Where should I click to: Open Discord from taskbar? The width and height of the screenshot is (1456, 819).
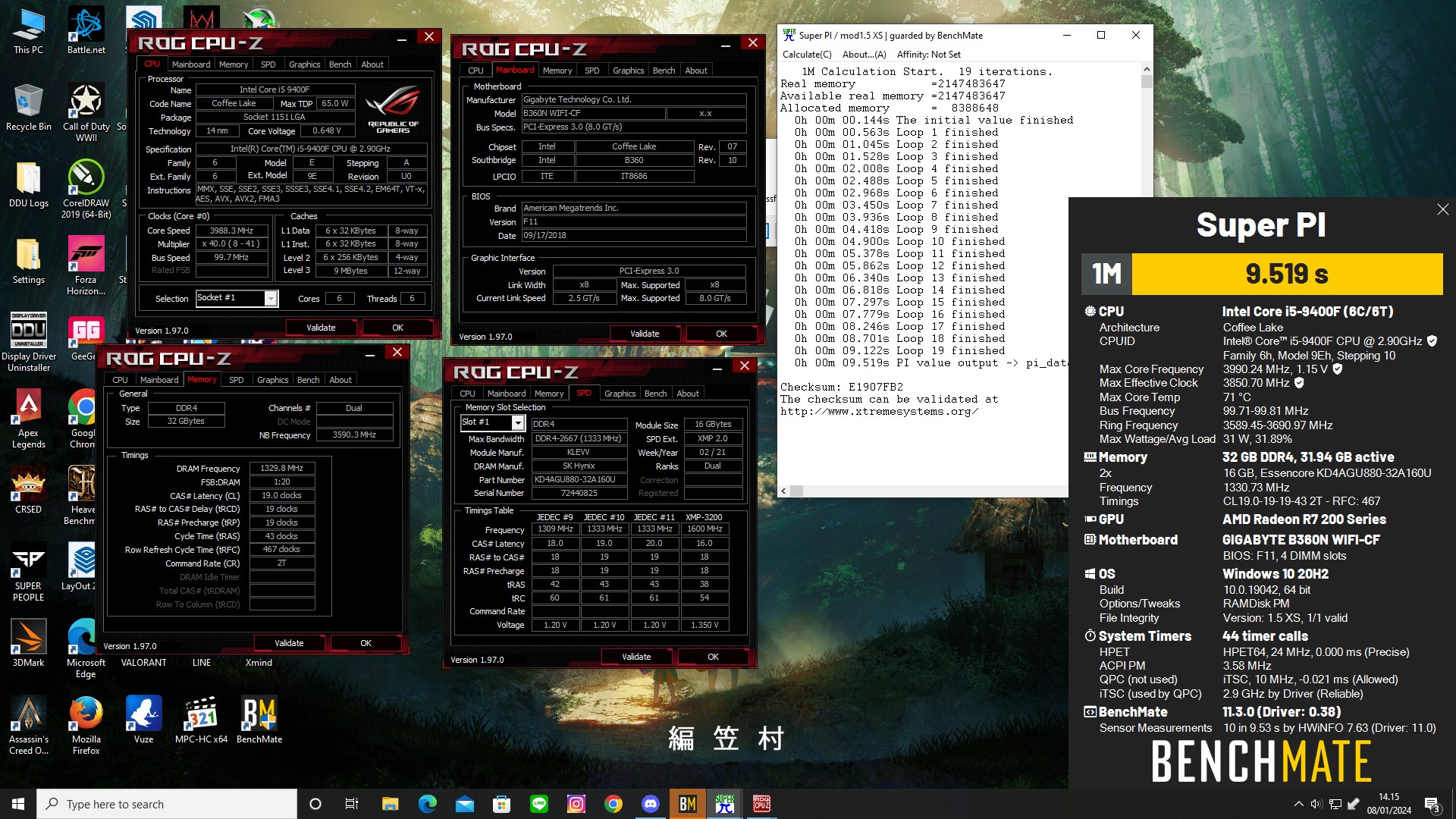click(651, 804)
